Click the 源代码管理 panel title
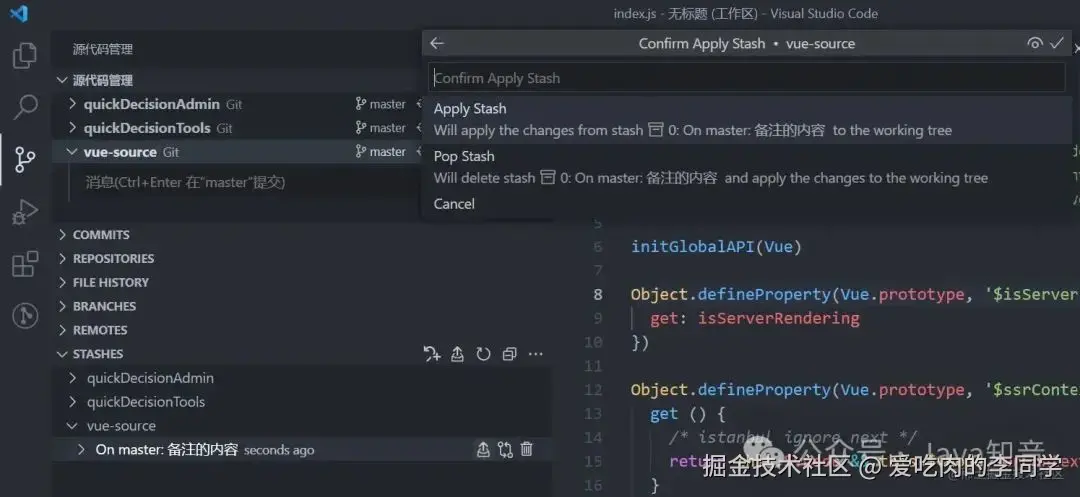This screenshot has width=1080, height=497. 103,49
